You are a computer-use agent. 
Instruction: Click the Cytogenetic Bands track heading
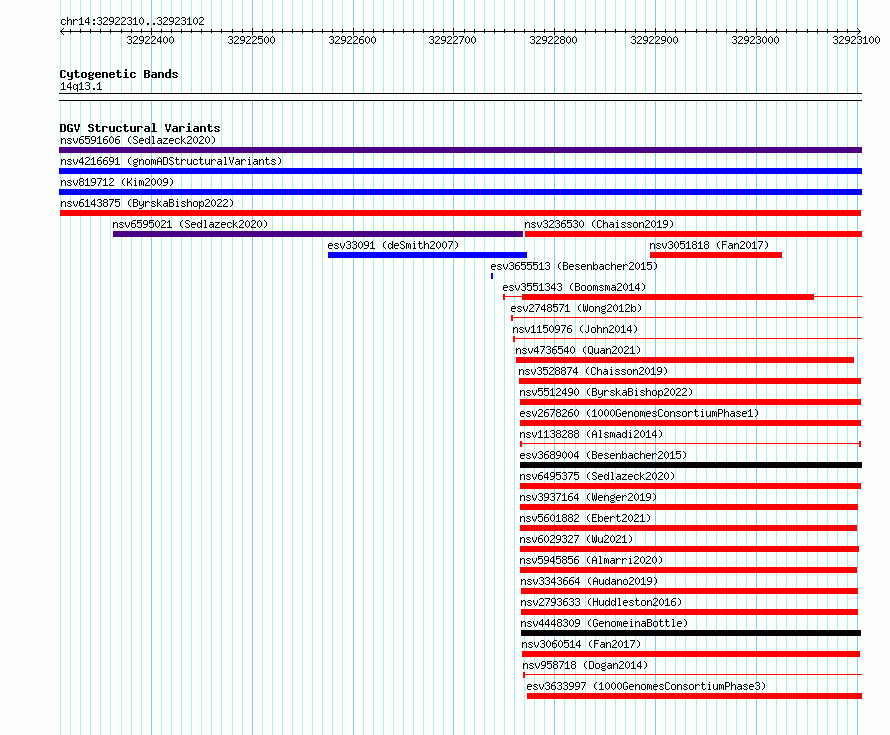click(x=119, y=74)
